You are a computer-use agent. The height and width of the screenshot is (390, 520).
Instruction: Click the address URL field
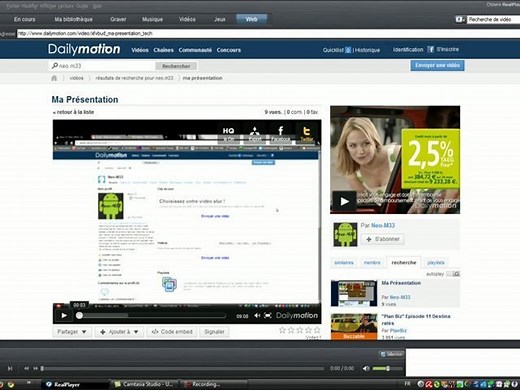(268, 33)
